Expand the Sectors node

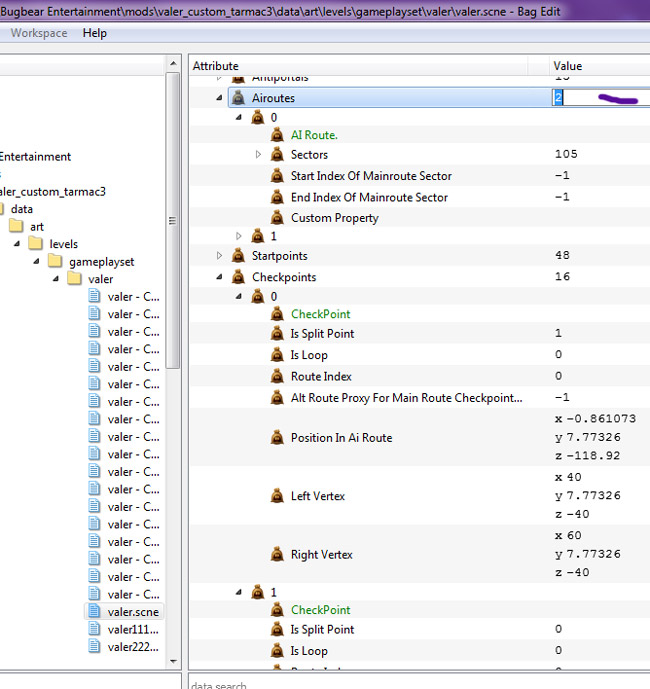(x=258, y=154)
